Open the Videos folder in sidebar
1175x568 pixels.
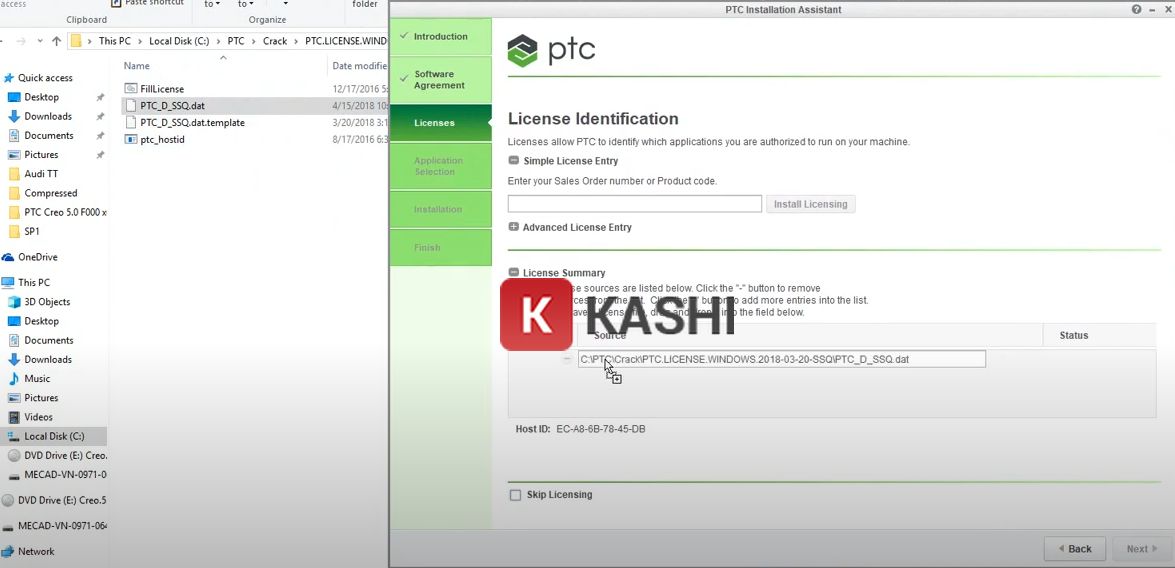[38, 417]
